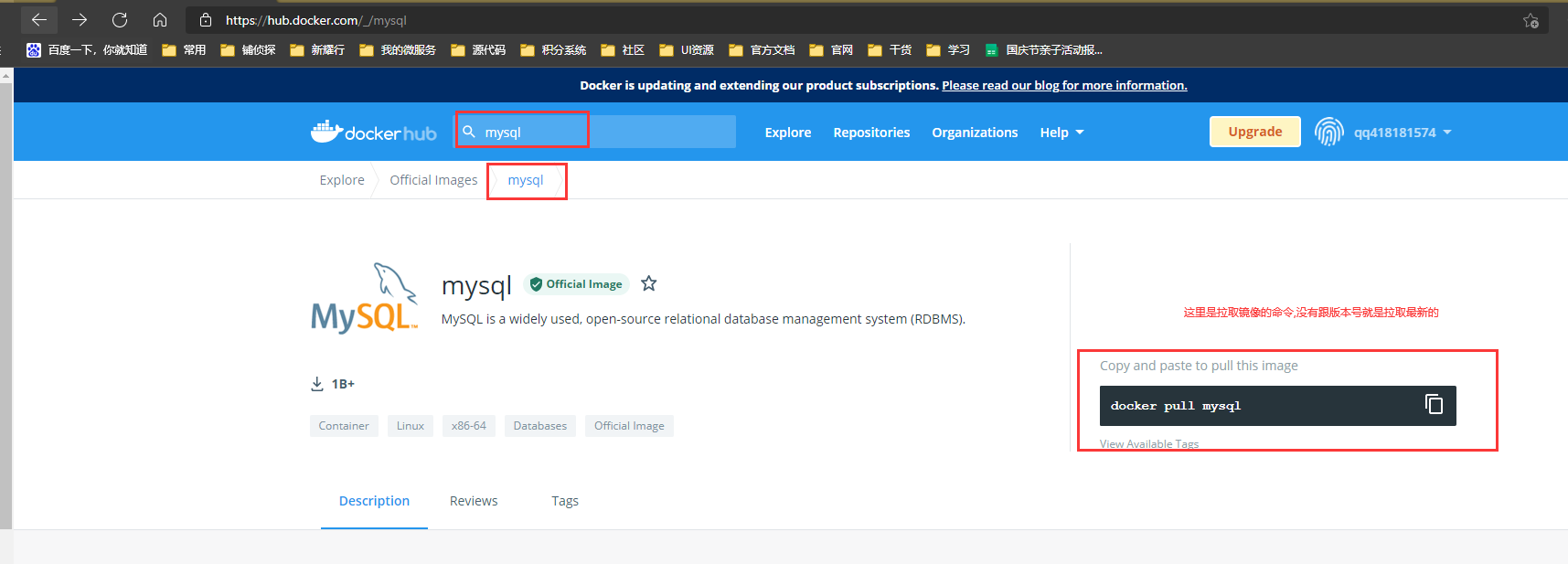
Task: Open the View Available Tags link
Action: 1149,443
